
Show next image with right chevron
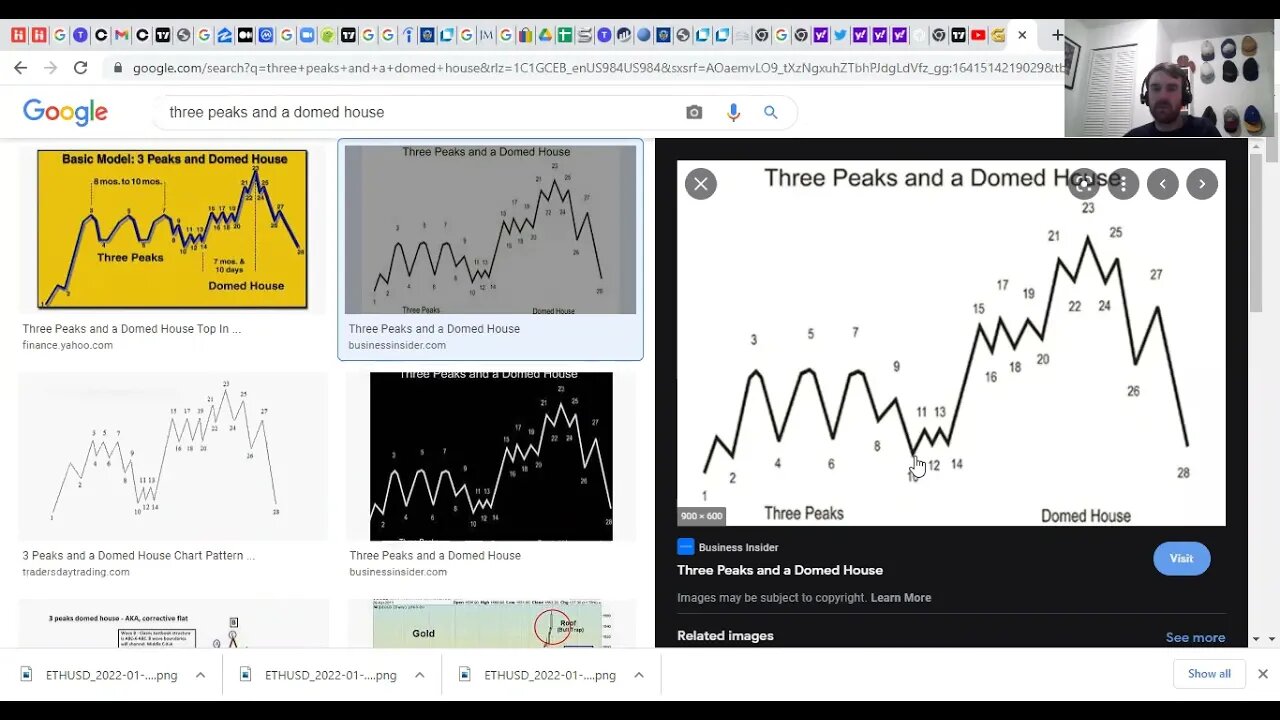point(1202,184)
